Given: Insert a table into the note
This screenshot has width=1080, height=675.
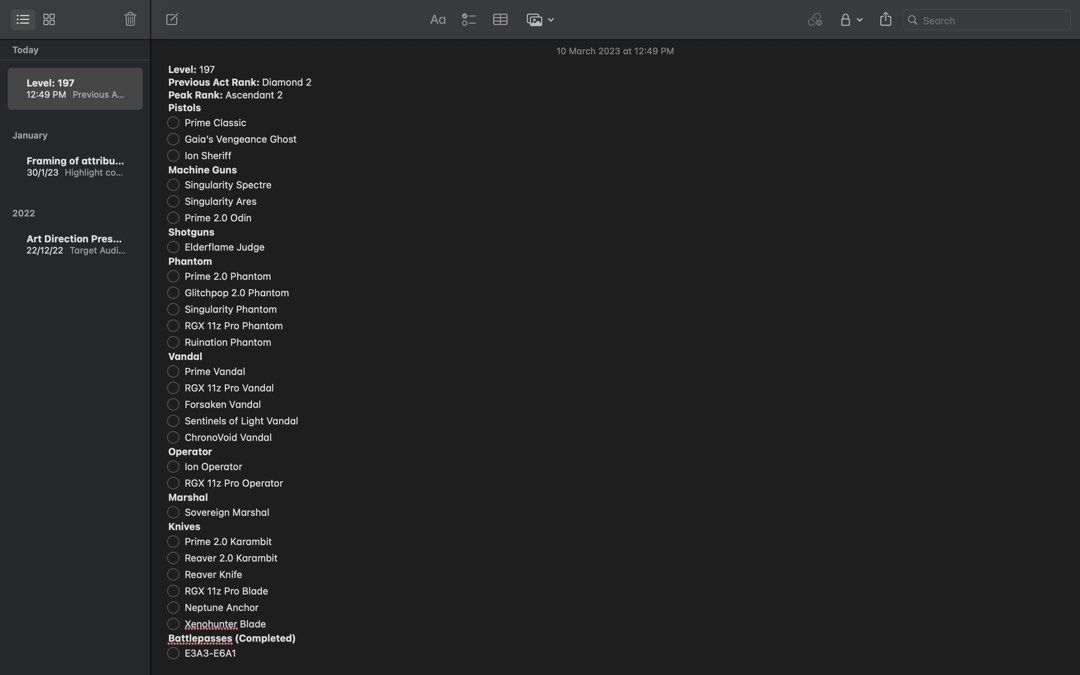Looking at the screenshot, I should 500,19.
